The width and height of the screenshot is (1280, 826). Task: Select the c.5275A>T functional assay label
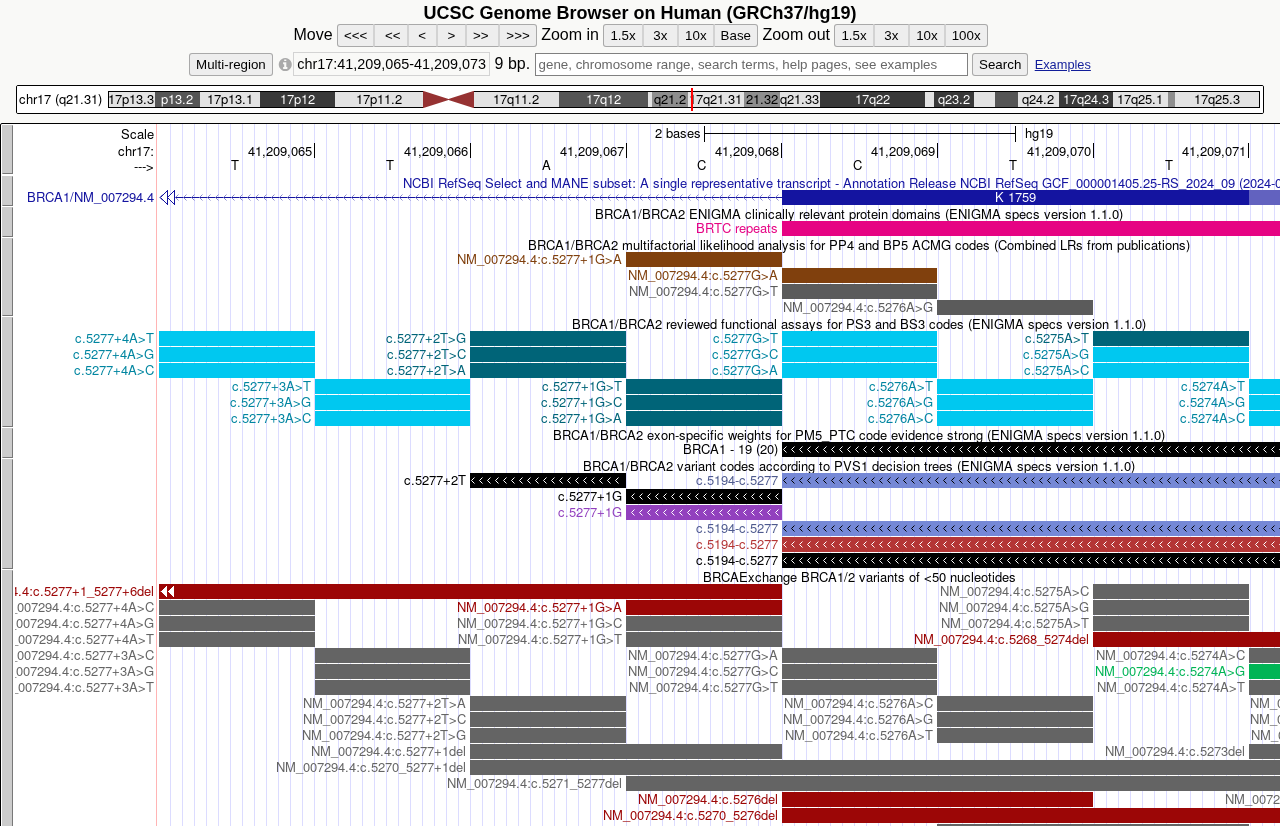(x=1056, y=338)
